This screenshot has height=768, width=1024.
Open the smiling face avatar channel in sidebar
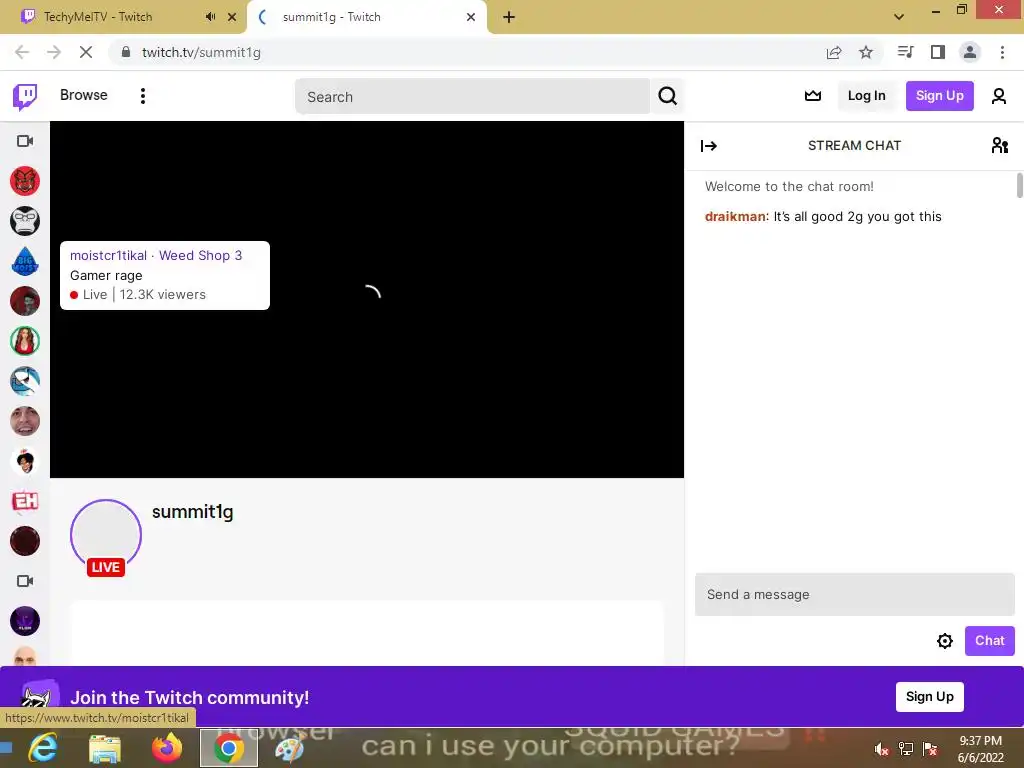[25, 421]
